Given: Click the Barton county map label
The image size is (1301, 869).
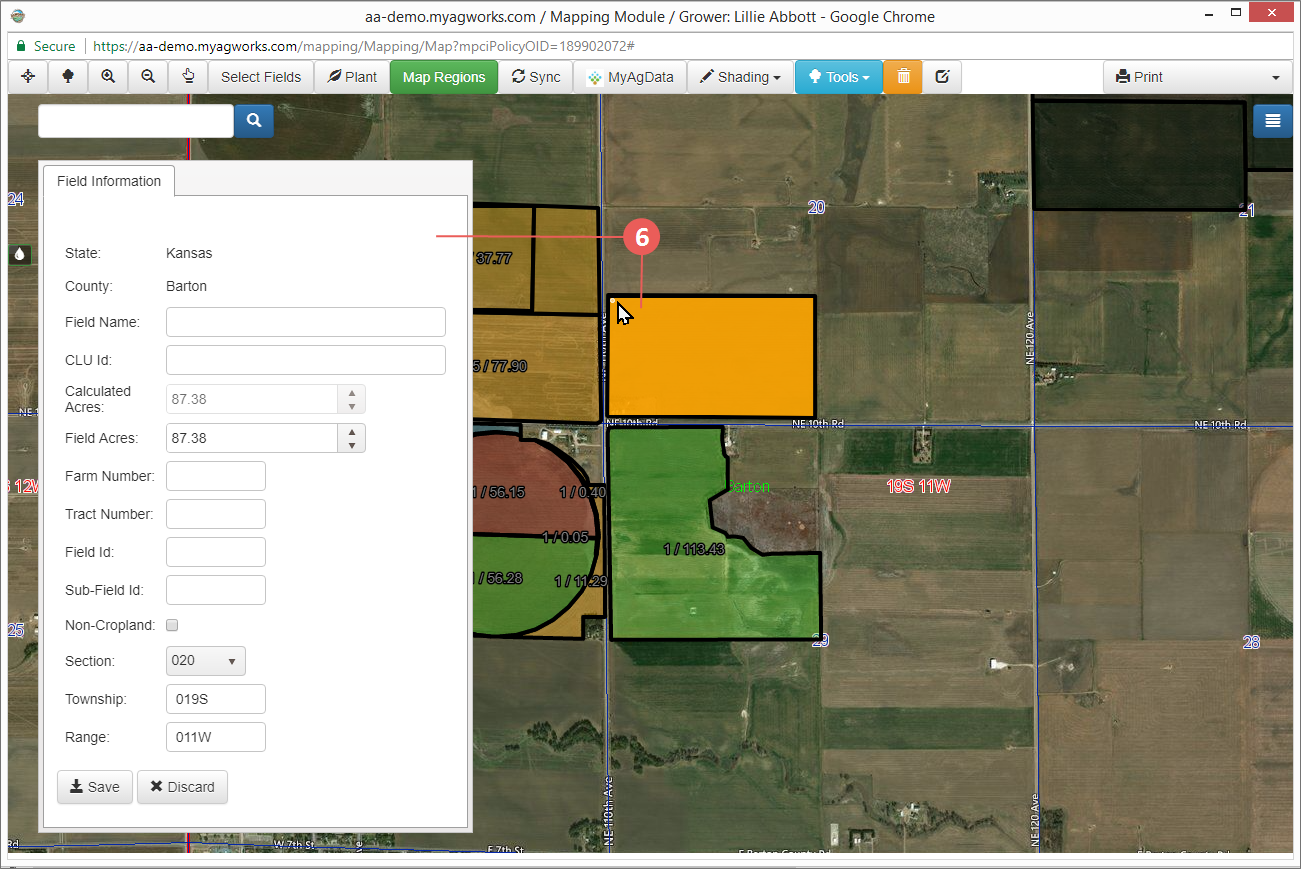Looking at the screenshot, I should pos(749,487).
